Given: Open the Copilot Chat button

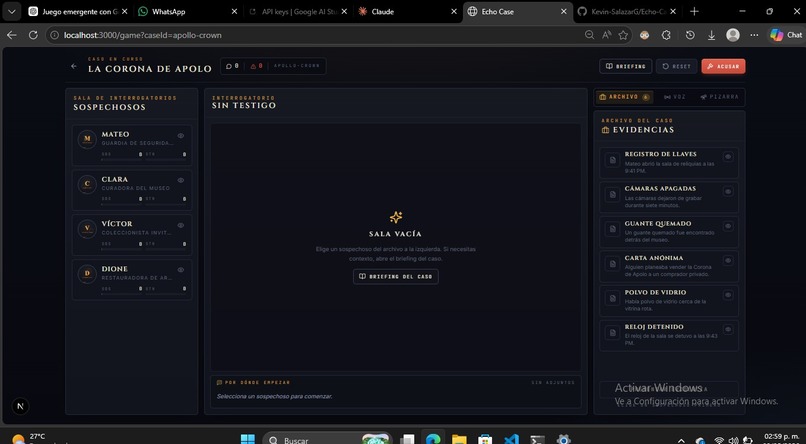Looking at the screenshot, I should pos(786,35).
